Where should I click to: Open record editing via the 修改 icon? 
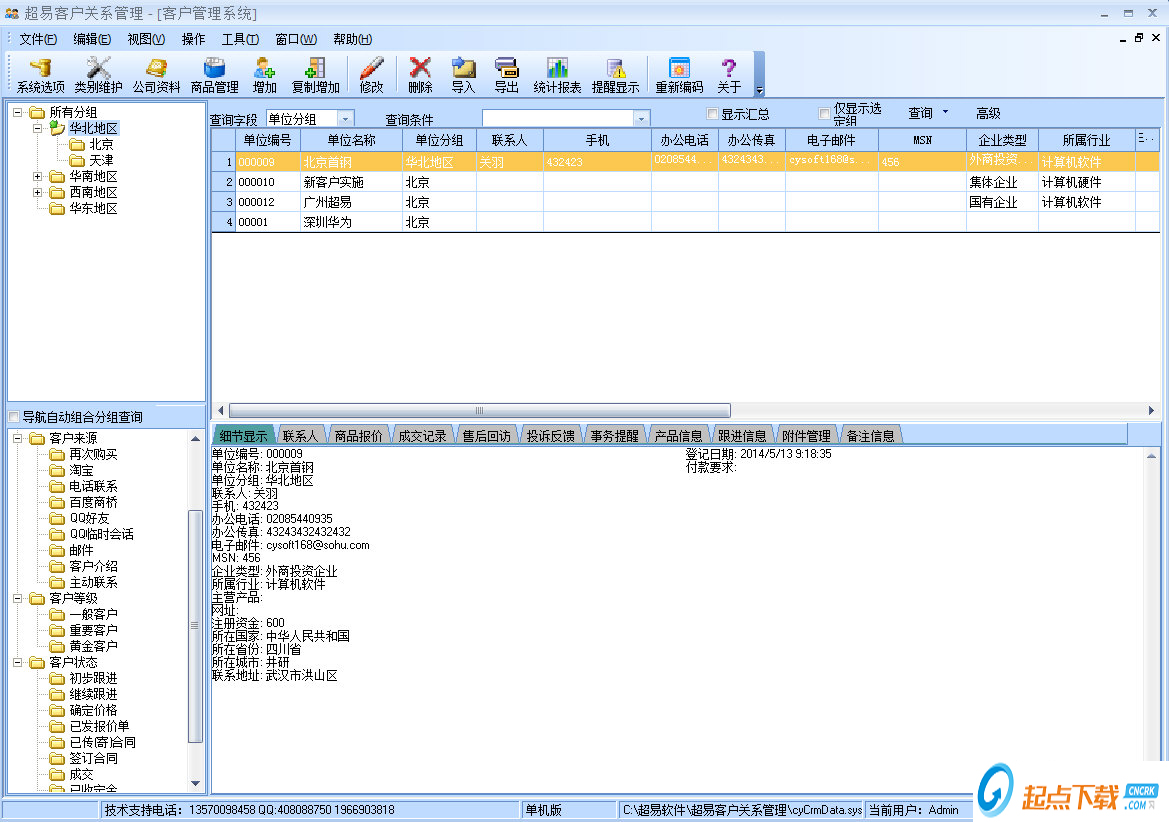click(371, 73)
